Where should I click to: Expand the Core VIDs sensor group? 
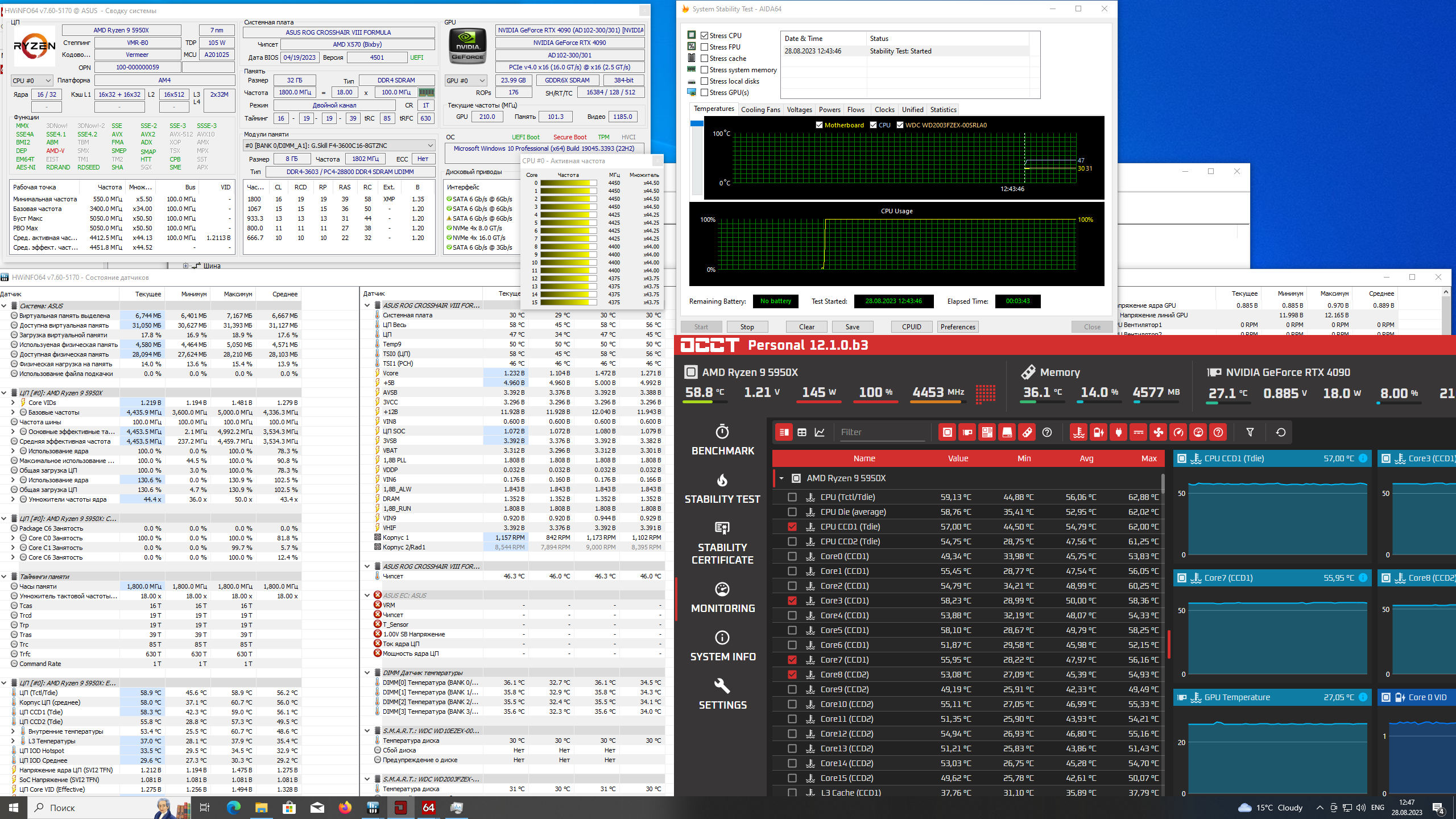tap(13, 403)
